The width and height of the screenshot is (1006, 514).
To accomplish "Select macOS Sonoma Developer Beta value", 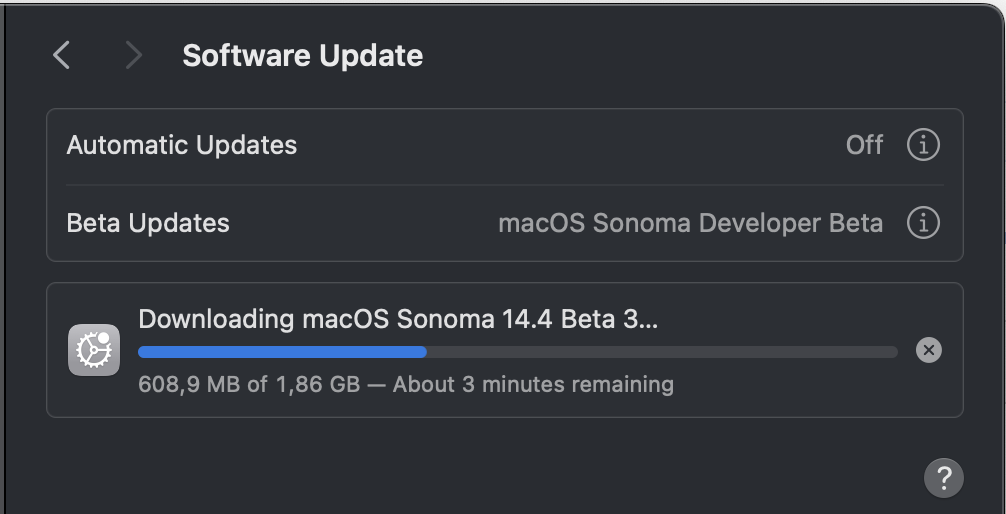I will [x=690, y=223].
